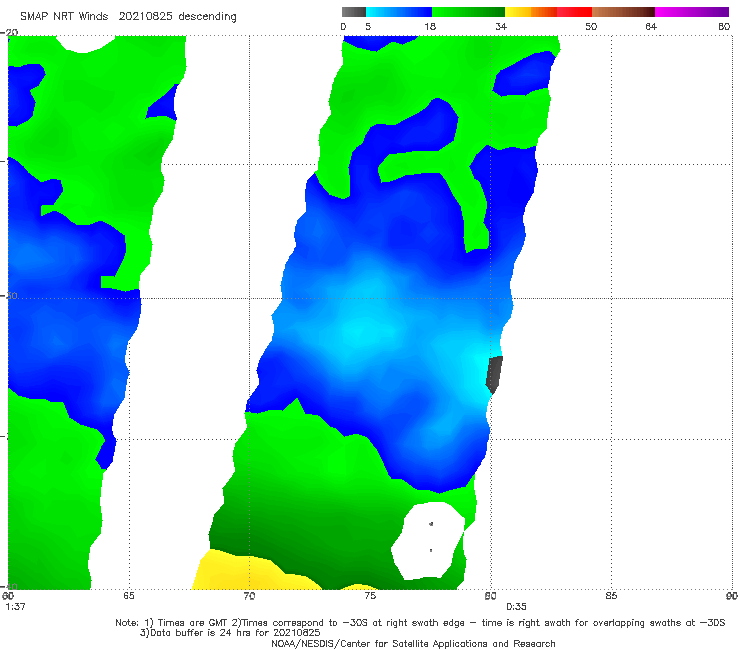Click the swath time label '0:35'

[516, 607]
